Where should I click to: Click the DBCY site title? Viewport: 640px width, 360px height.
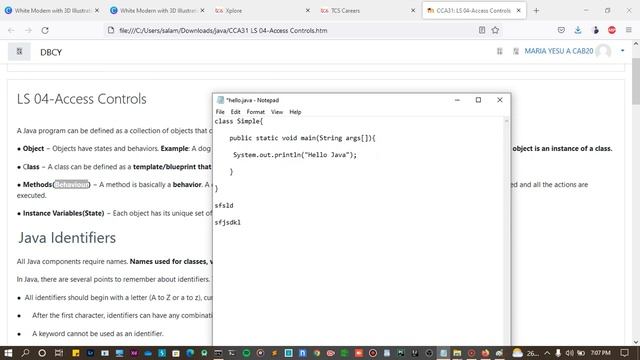click(51, 52)
